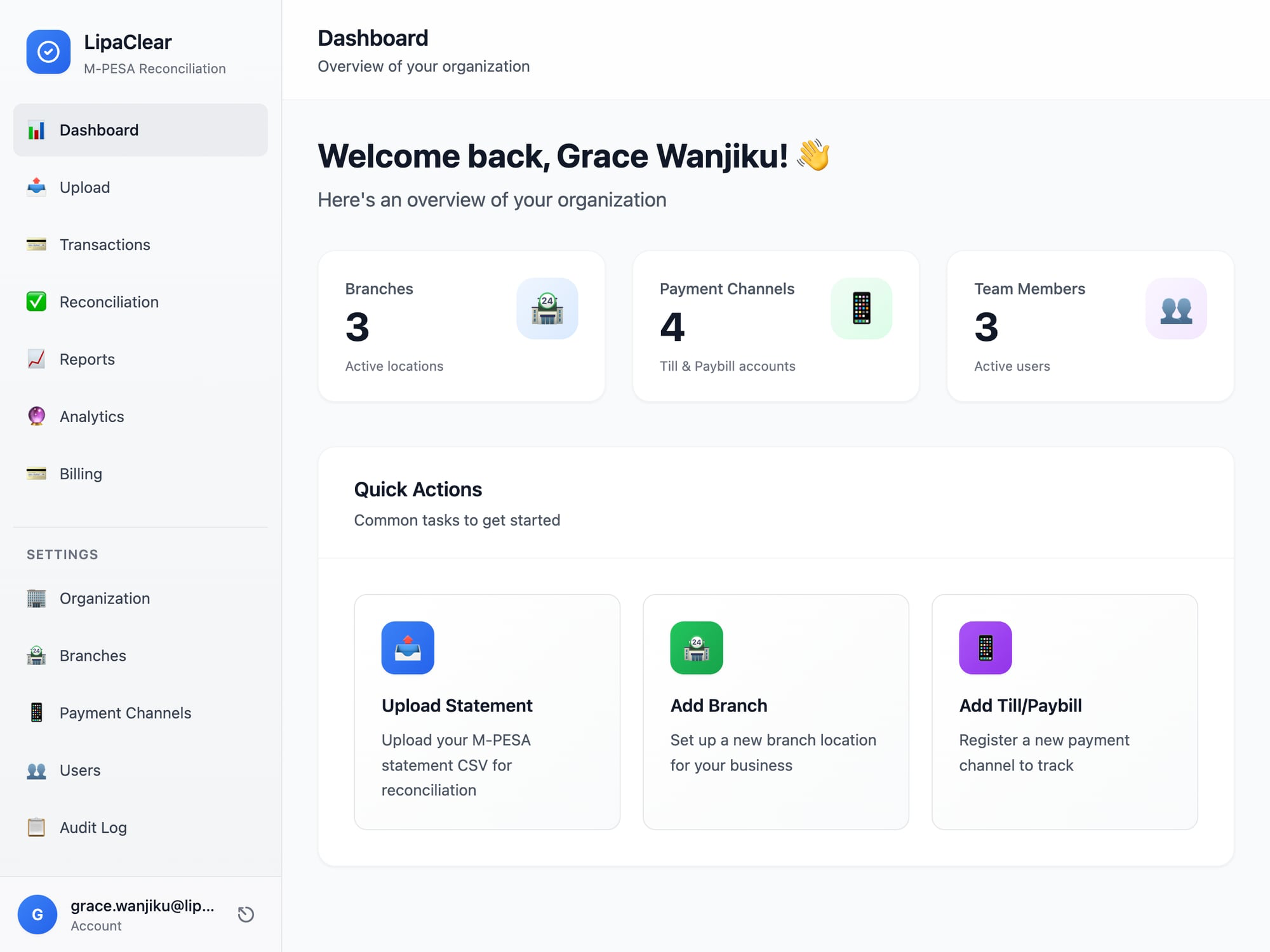Select the Upload icon in the sidebar
The width and height of the screenshot is (1270, 952).
36,187
